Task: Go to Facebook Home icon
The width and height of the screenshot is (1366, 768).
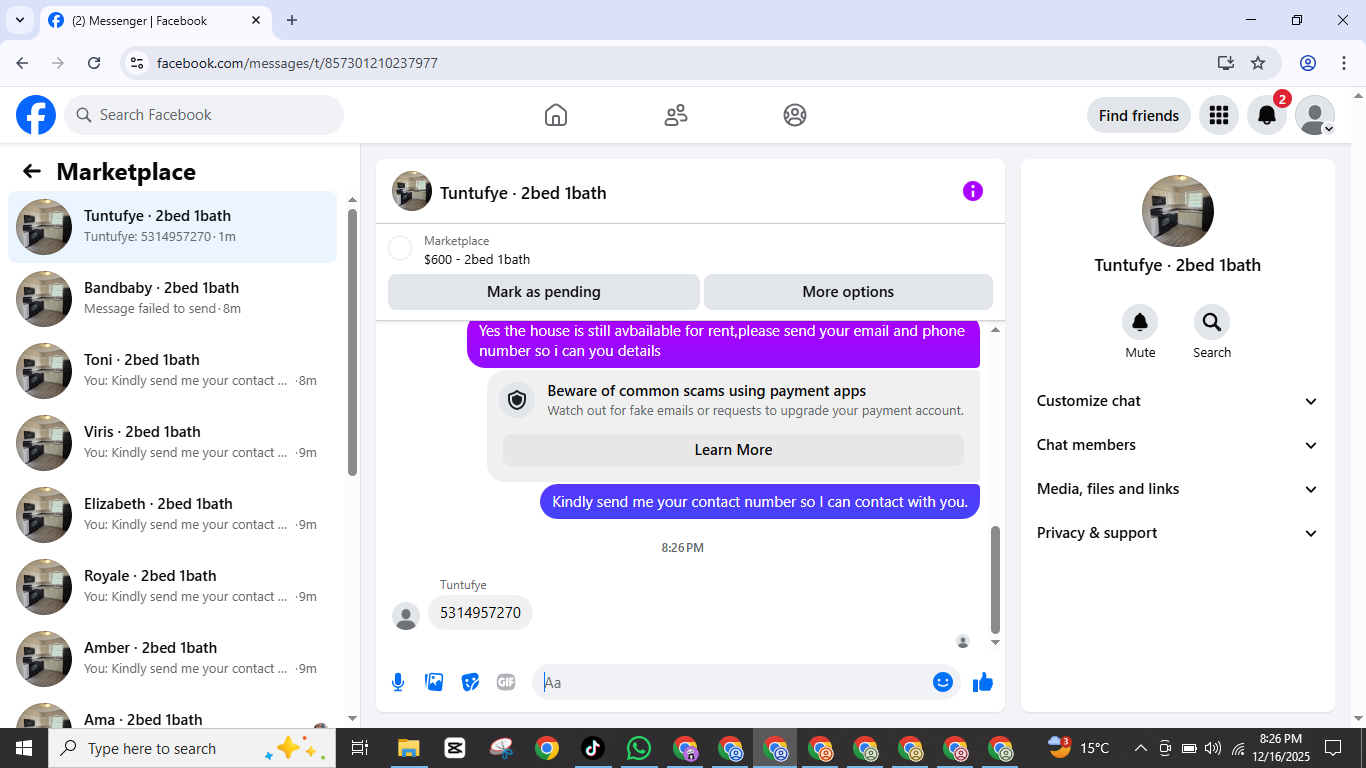Action: click(556, 115)
